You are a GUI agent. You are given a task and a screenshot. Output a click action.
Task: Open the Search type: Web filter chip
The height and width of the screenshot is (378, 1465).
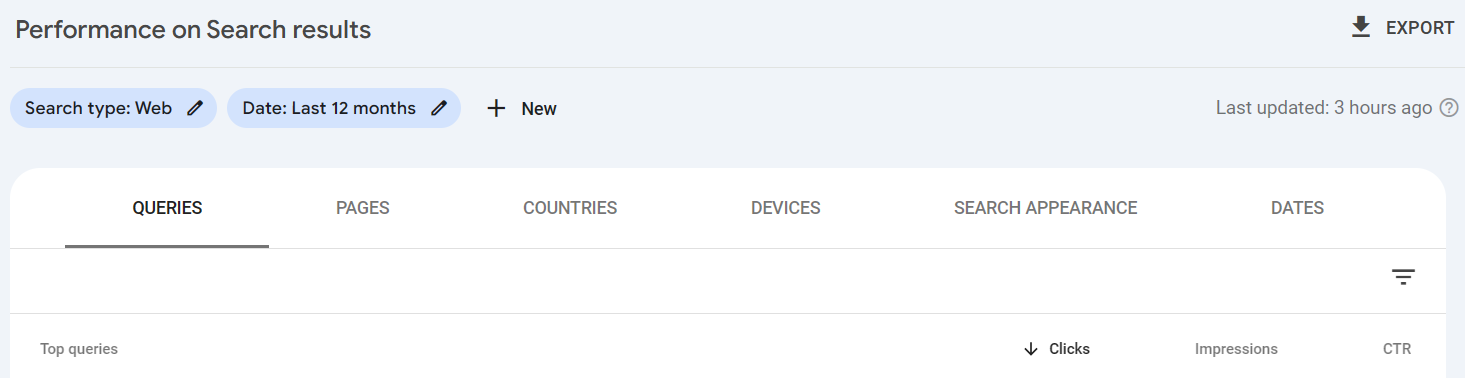(113, 108)
